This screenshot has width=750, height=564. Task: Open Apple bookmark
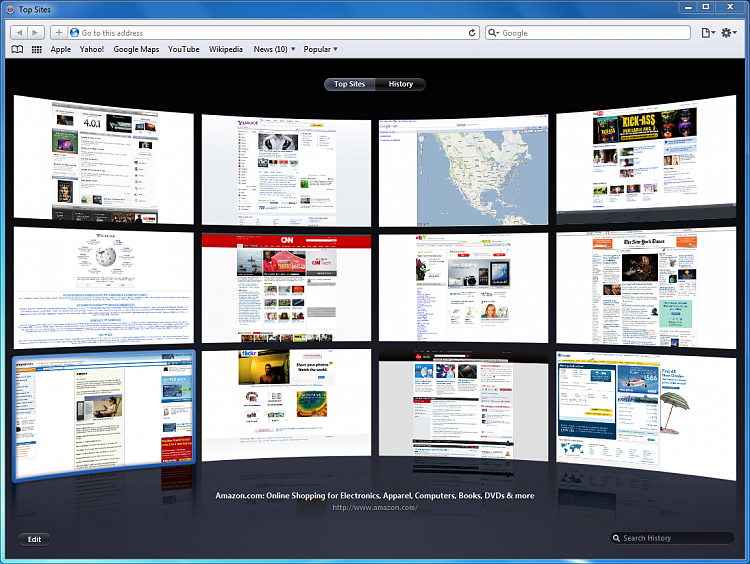pos(61,49)
